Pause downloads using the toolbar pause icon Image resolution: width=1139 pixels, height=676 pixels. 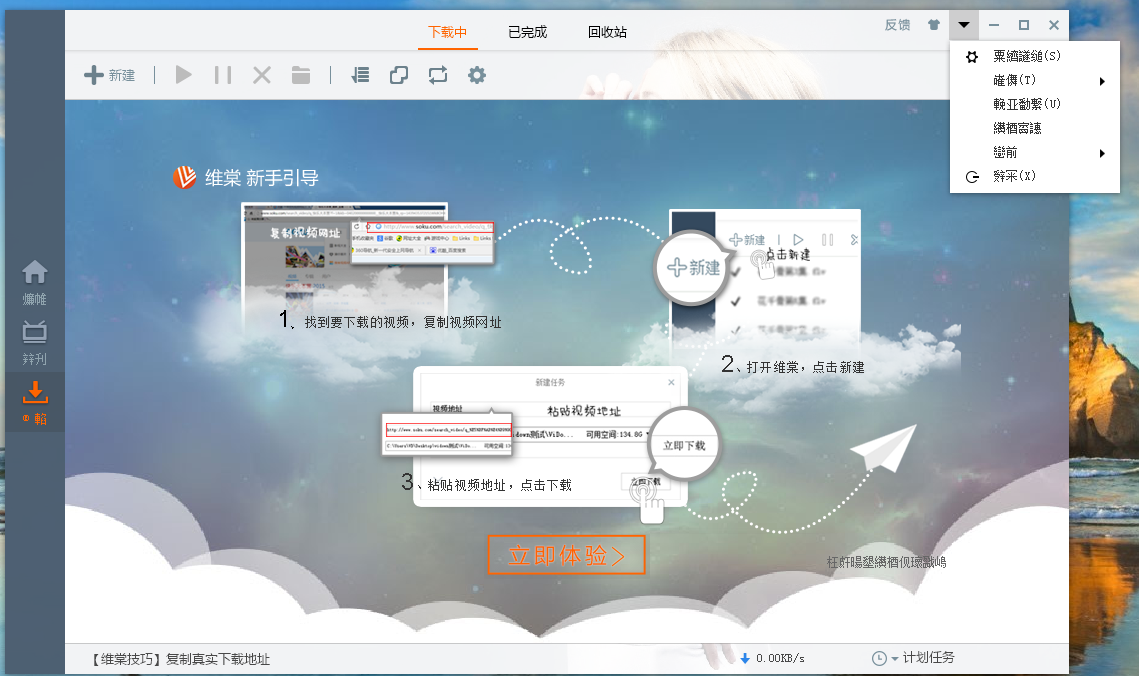pos(223,75)
